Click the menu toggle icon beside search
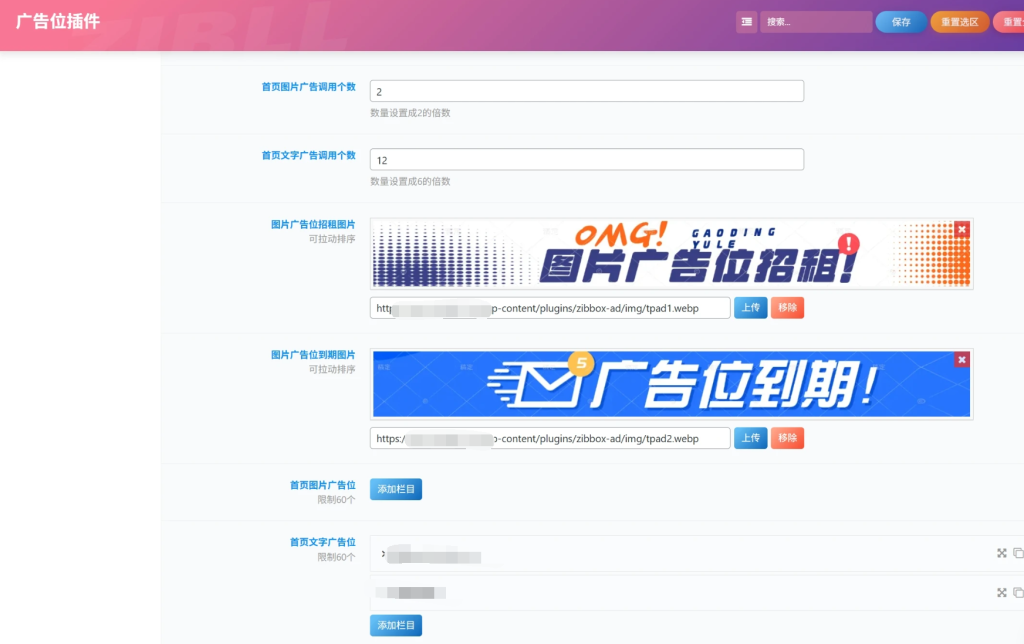The height and width of the screenshot is (644, 1024). point(746,22)
